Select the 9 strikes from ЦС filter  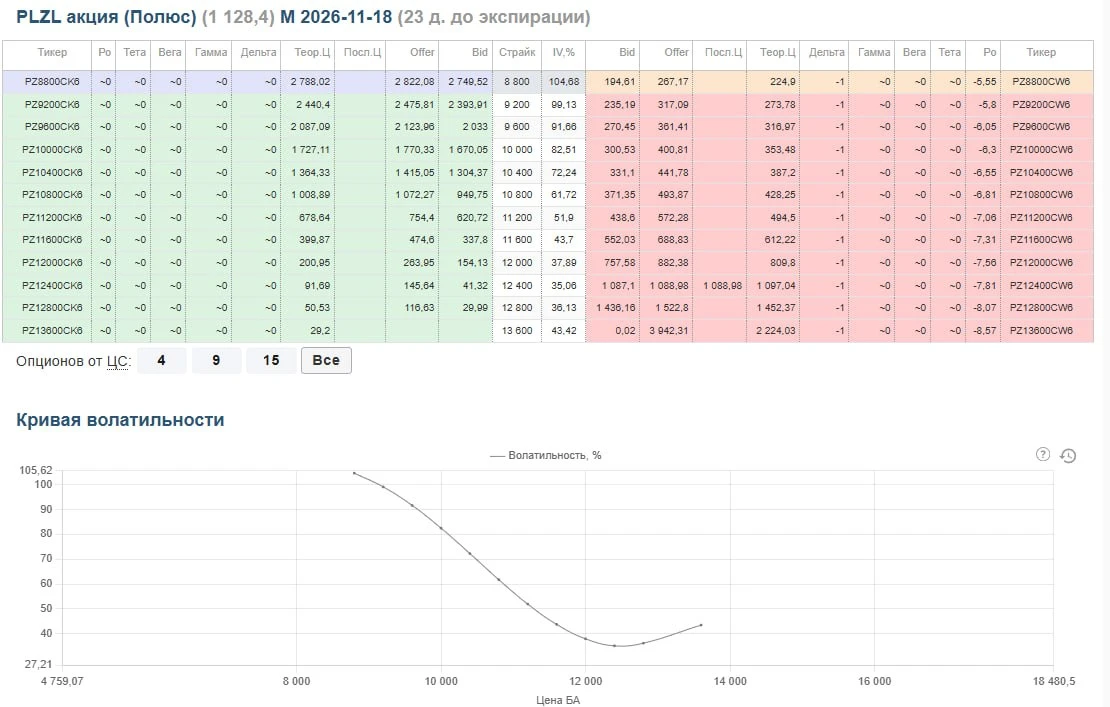216,360
